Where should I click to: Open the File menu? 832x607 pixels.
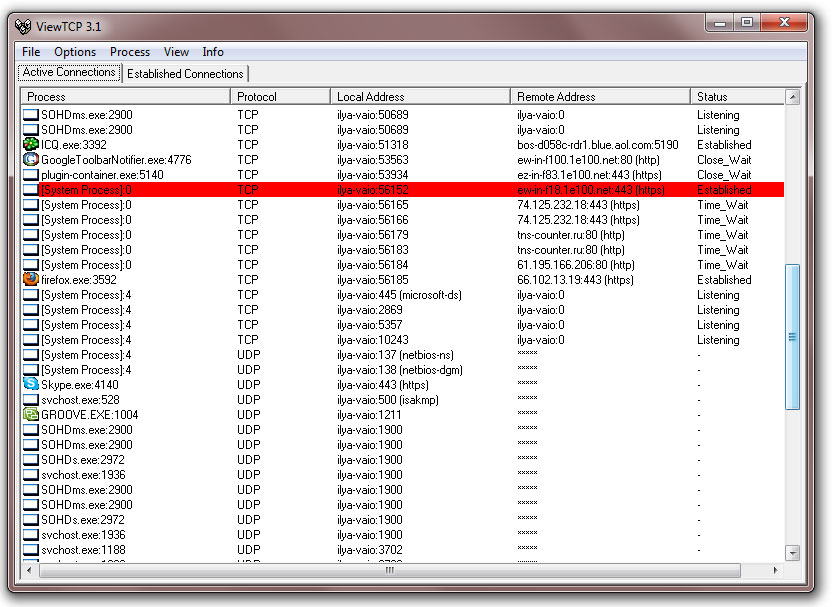[31, 52]
